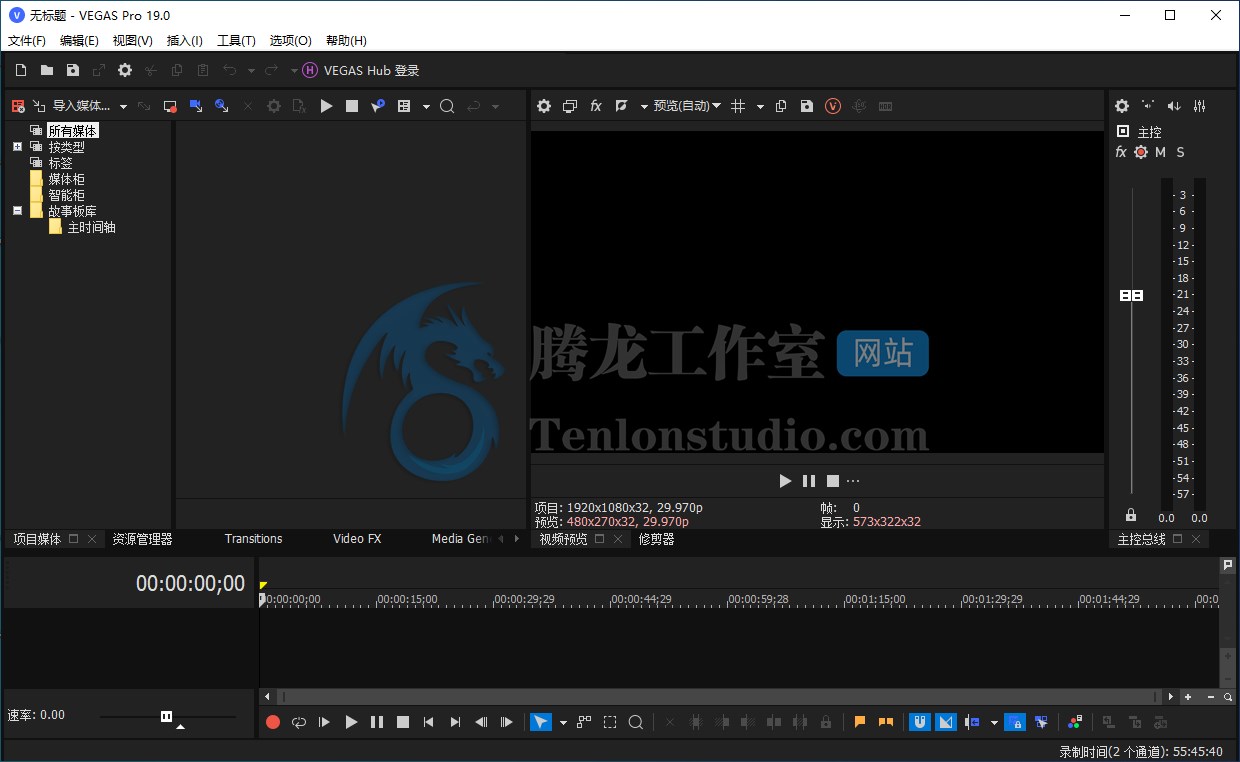This screenshot has width=1240, height=762.
Task: Toggle lock envelopes to events button
Action: pos(1015,722)
